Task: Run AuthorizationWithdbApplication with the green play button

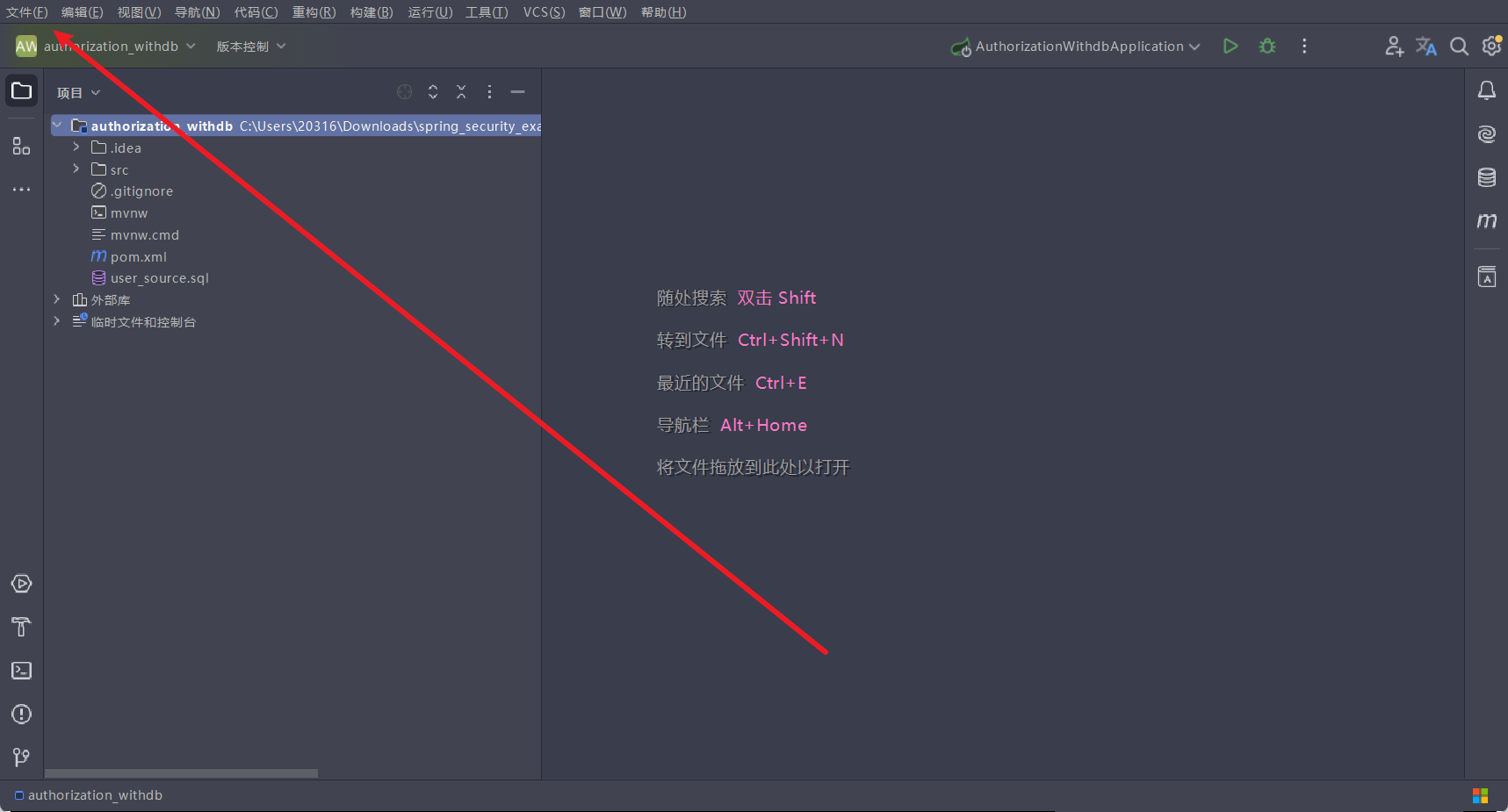Action: (x=1230, y=46)
